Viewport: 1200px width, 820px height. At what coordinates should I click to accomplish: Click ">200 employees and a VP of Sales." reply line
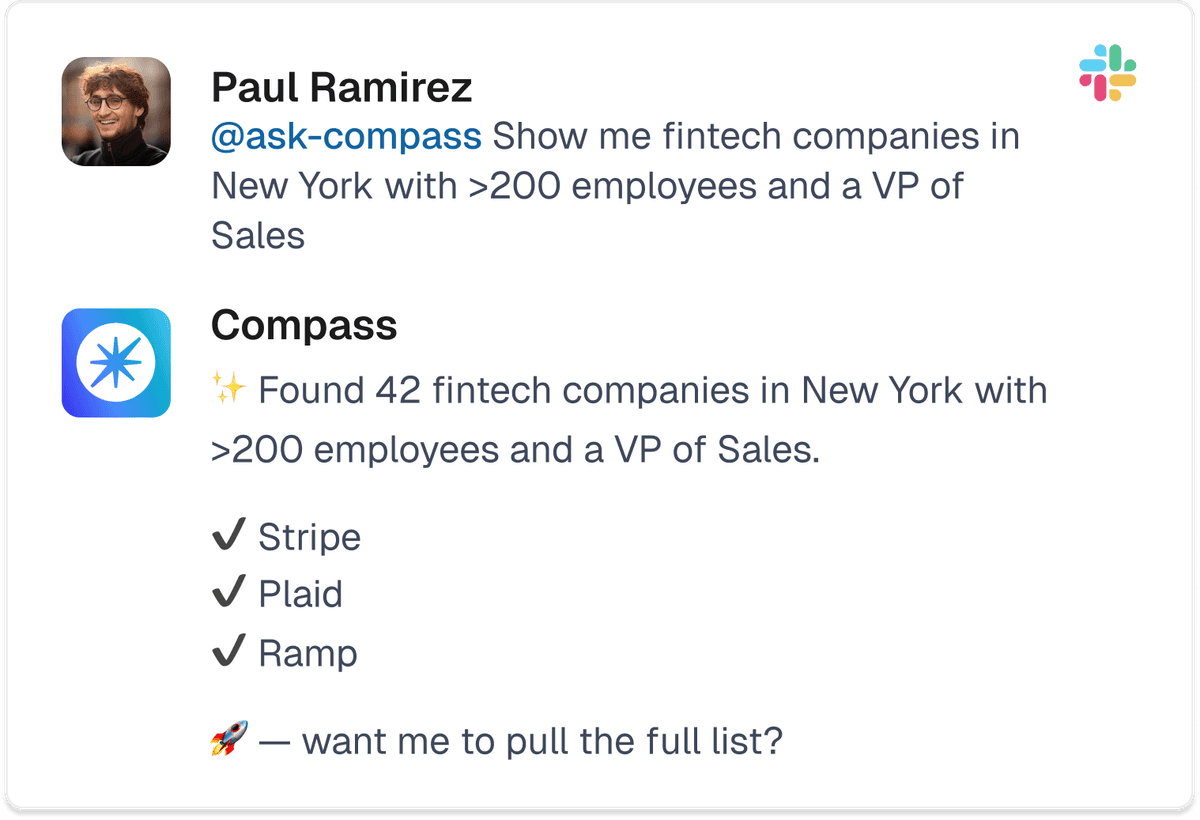click(515, 450)
